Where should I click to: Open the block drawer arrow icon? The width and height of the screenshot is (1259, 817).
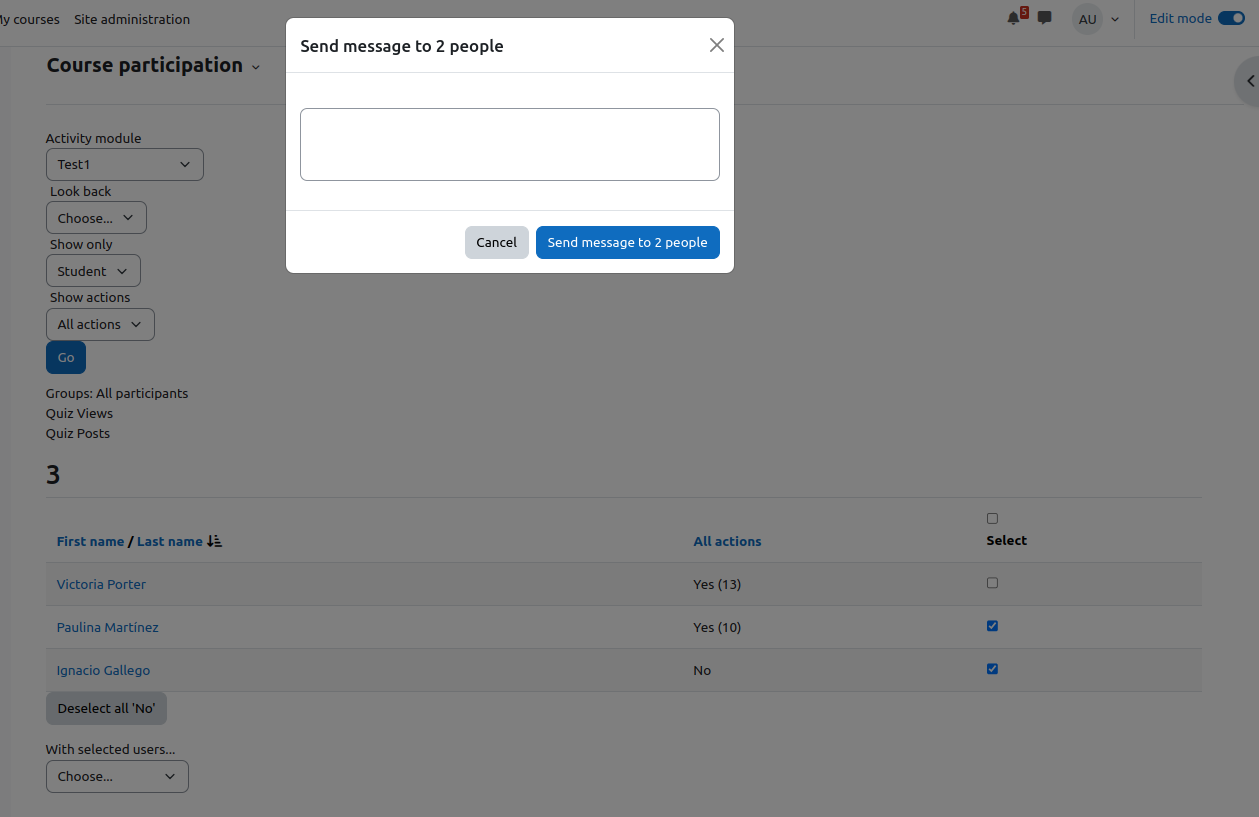tap(1249, 81)
